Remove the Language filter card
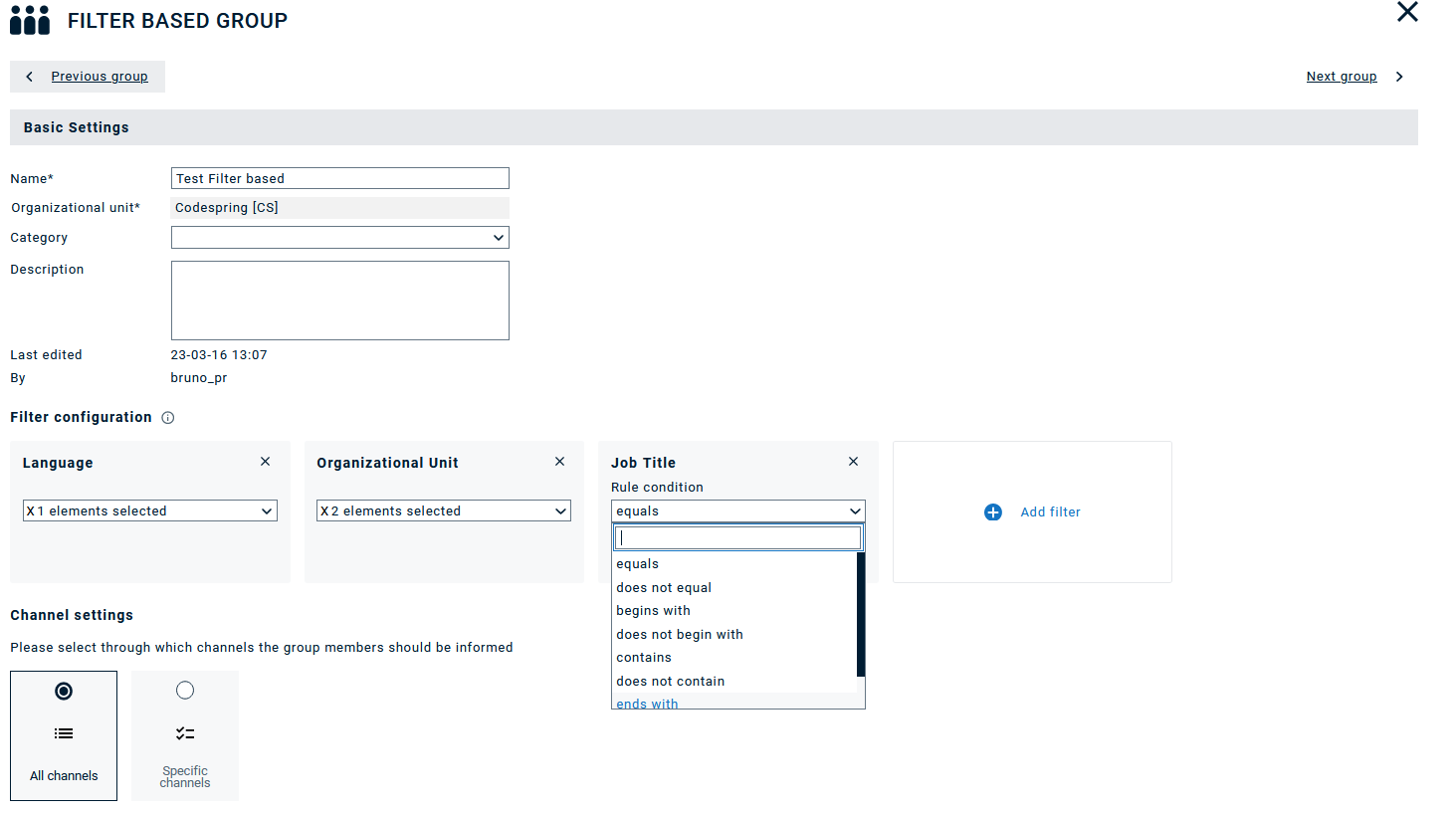The image size is (1456, 814). click(266, 462)
